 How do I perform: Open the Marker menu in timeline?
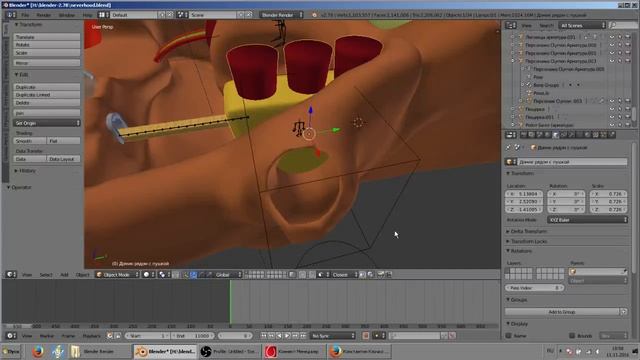coord(47,336)
